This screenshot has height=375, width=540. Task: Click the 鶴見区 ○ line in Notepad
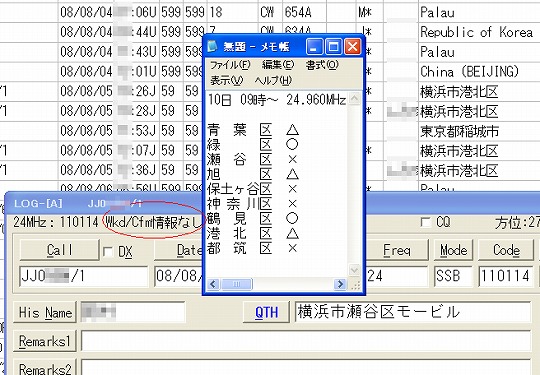pyautogui.click(x=253, y=219)
